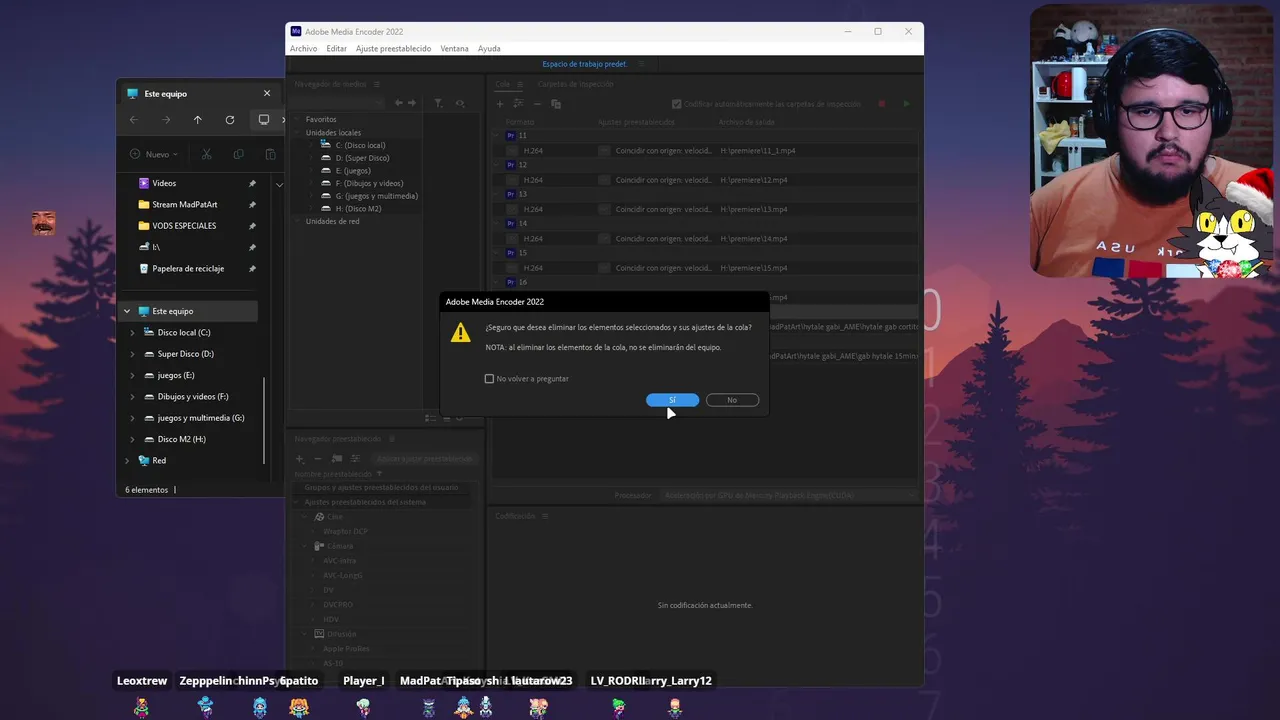Click the 'Este equipo' Explorer tab title

pyautogui.click(x=166, y=94)
